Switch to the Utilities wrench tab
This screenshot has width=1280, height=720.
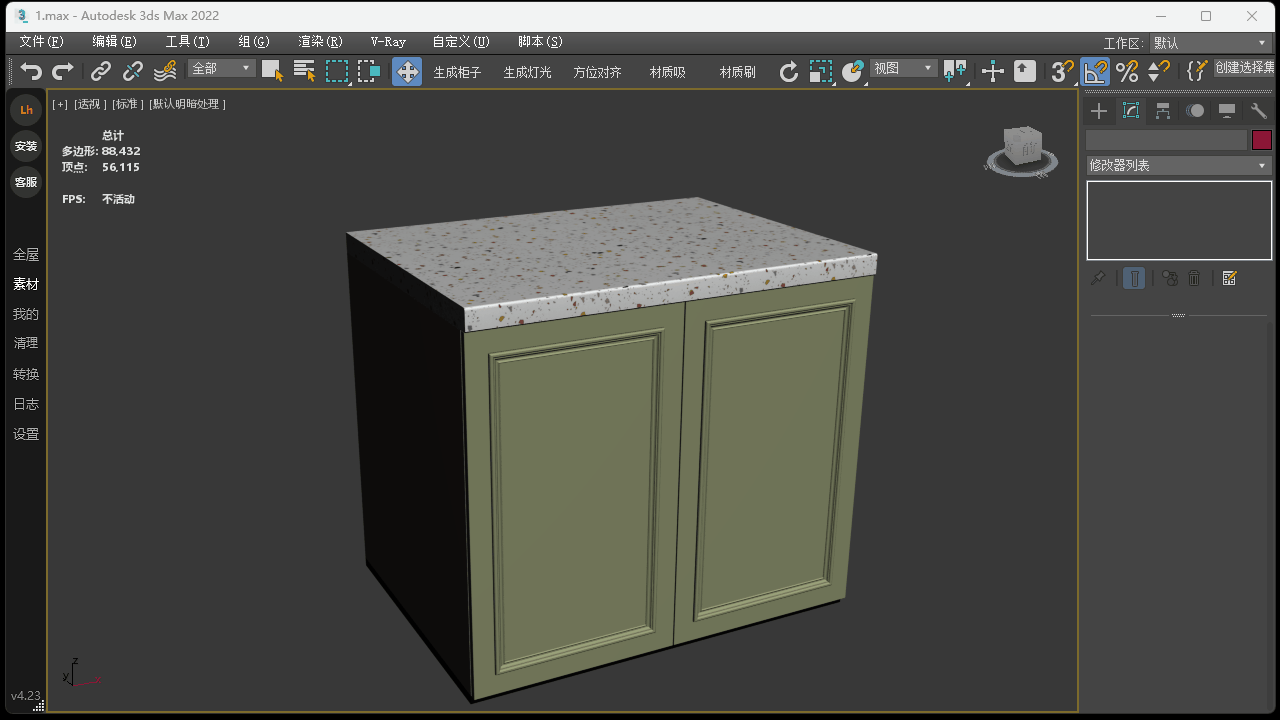click(x=1259, y=111)
